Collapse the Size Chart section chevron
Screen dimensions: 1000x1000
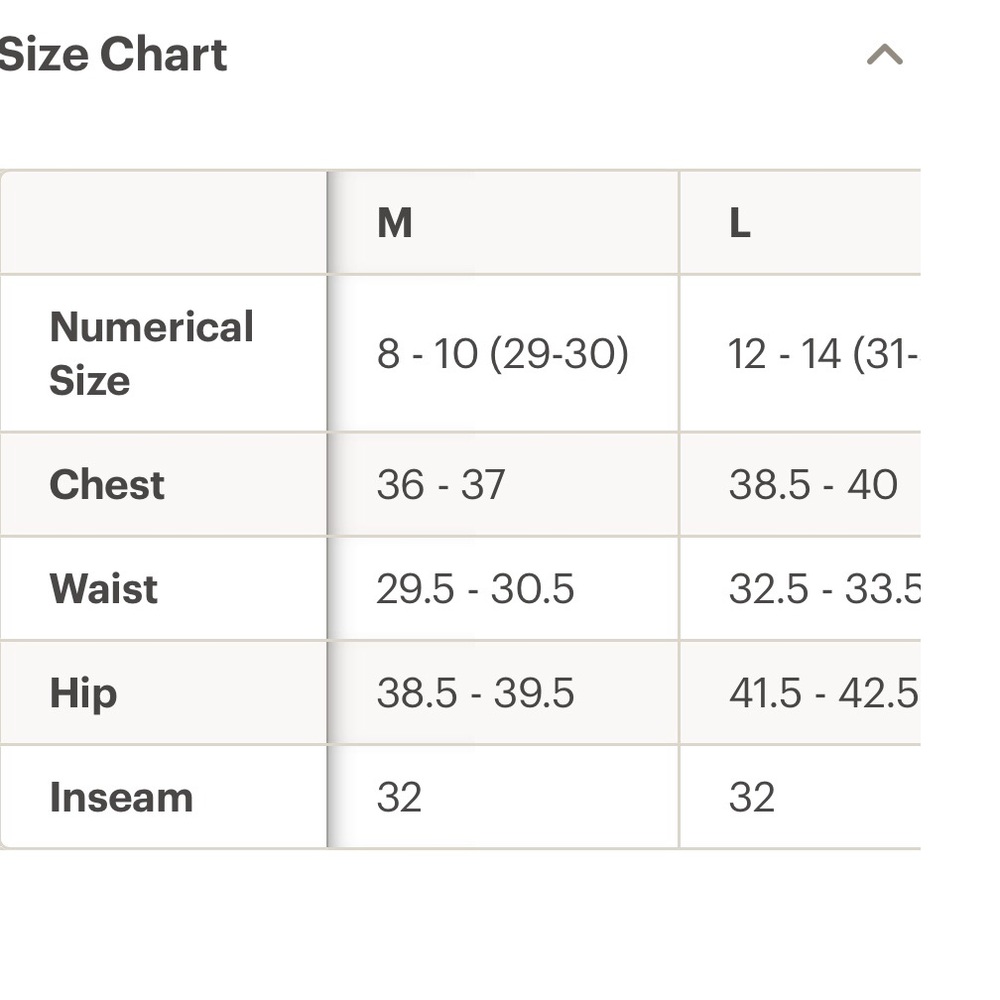(x=885, y=55)
